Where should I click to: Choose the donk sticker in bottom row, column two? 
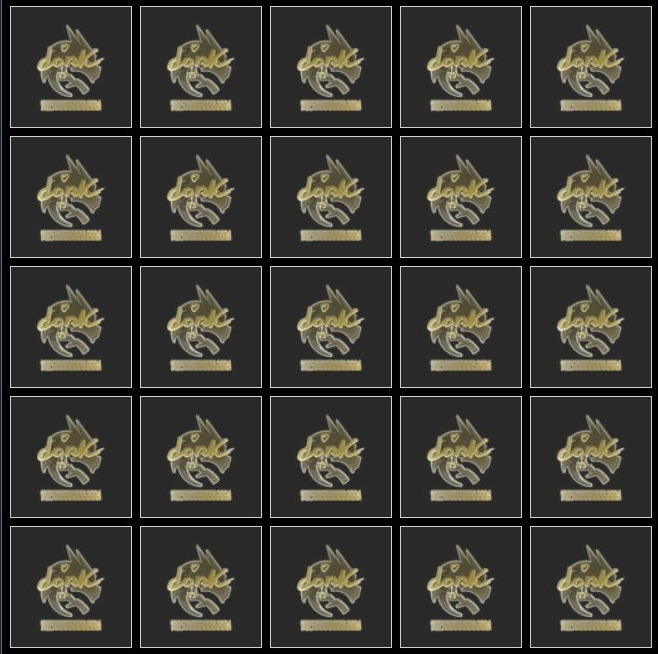click(x=201, y=587)
